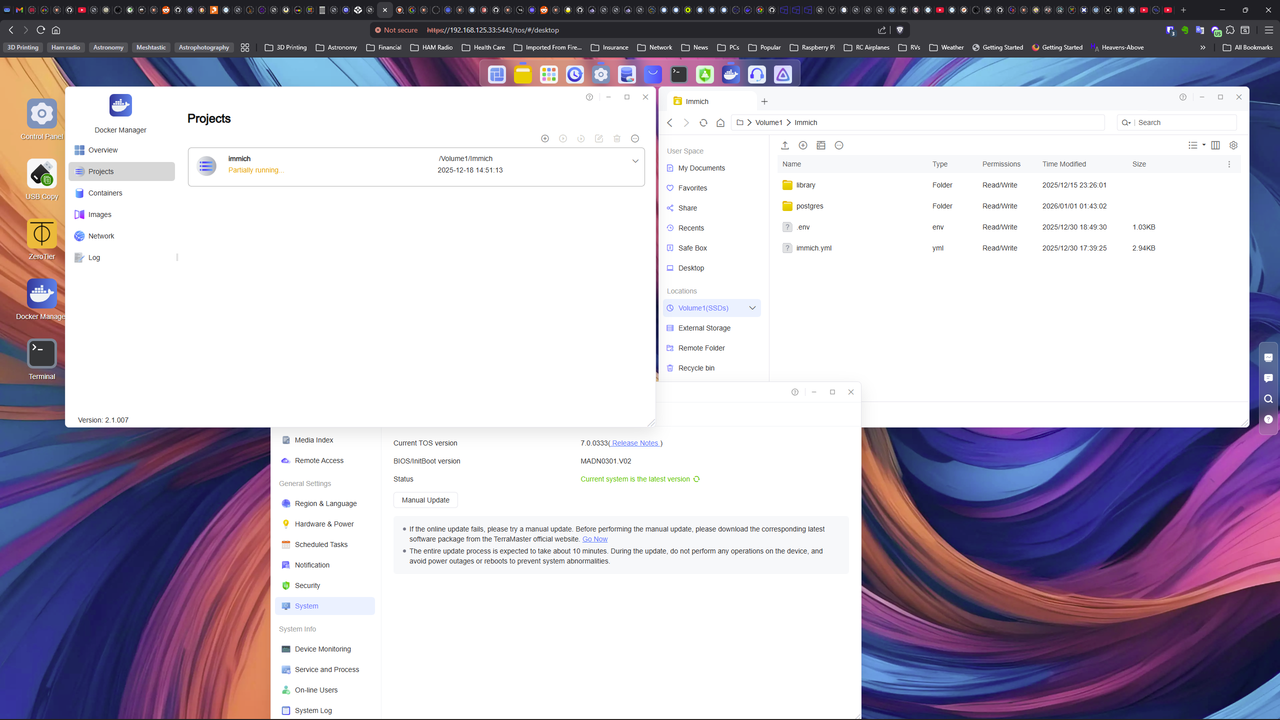Open My Documents in file manager sidebar

pyautogui.click(x=712, y=168)
